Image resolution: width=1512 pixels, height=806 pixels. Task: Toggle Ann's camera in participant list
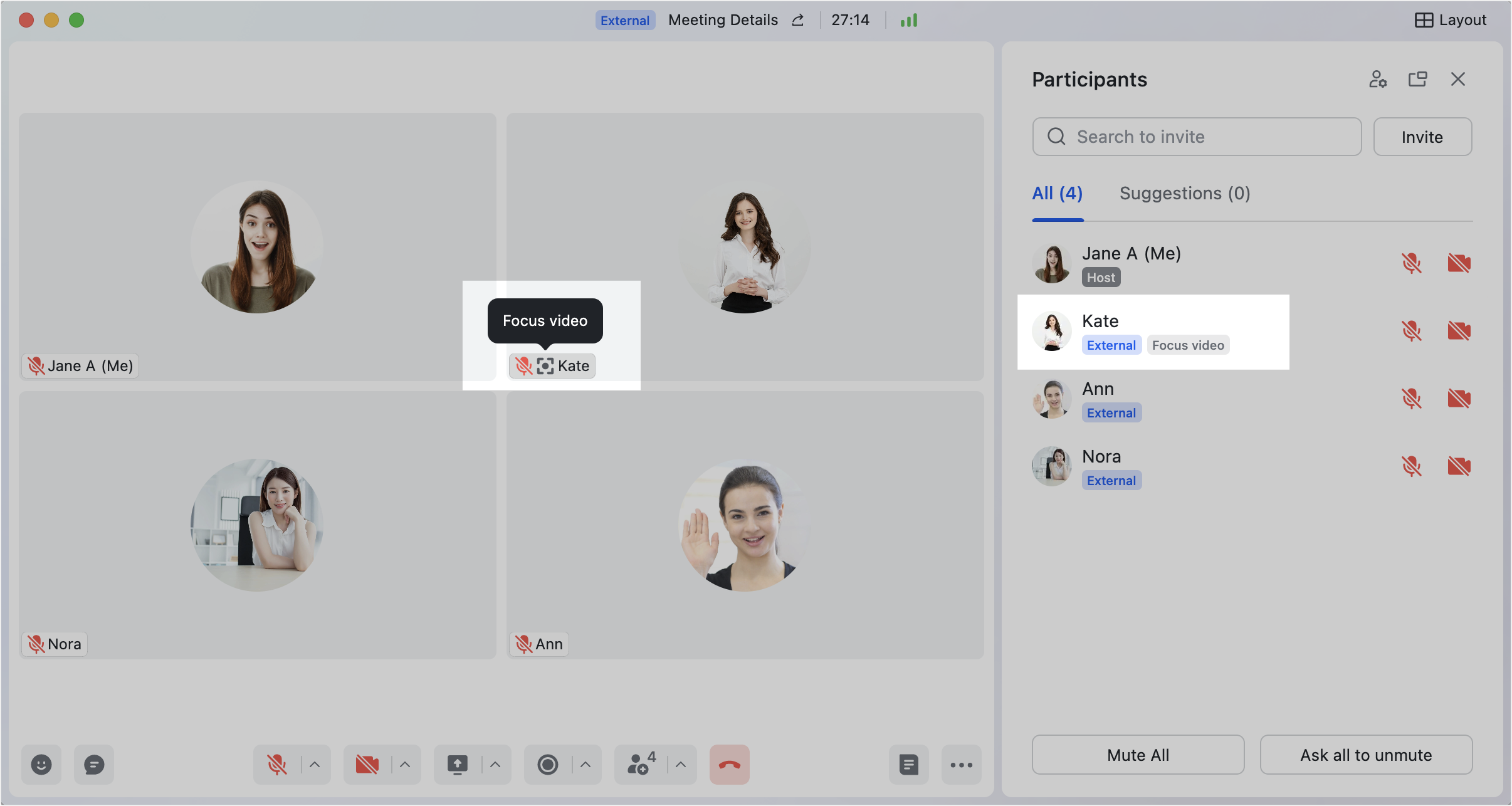point(1459,399)
